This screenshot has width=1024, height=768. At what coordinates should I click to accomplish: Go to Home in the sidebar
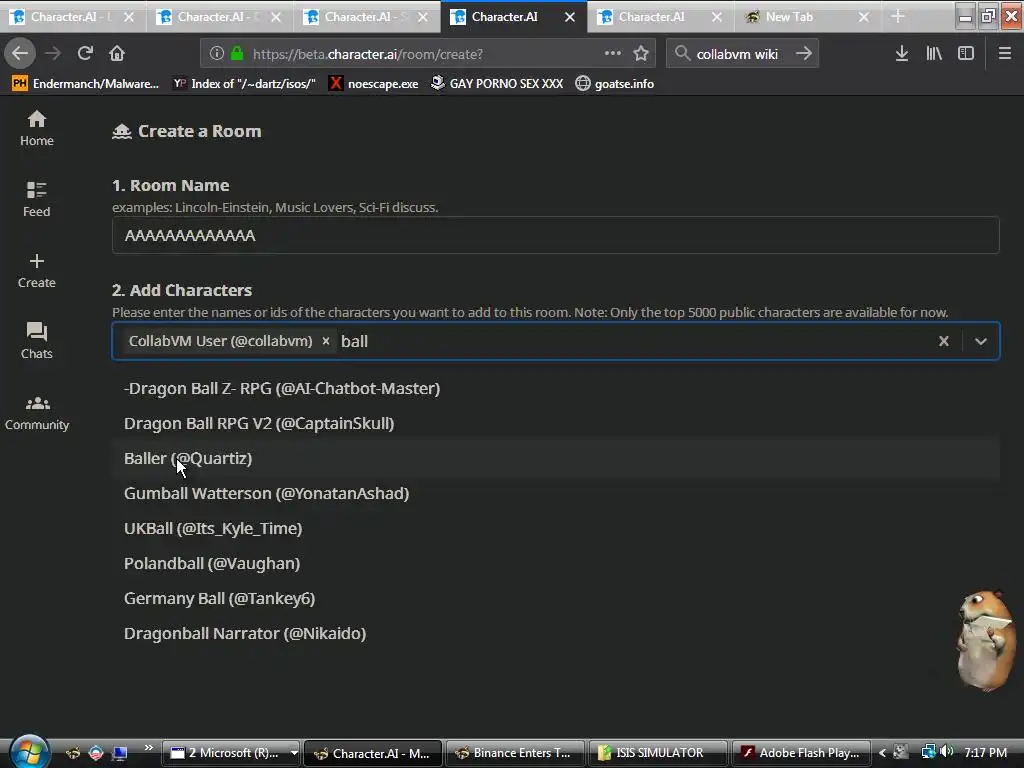pos(37,129)
